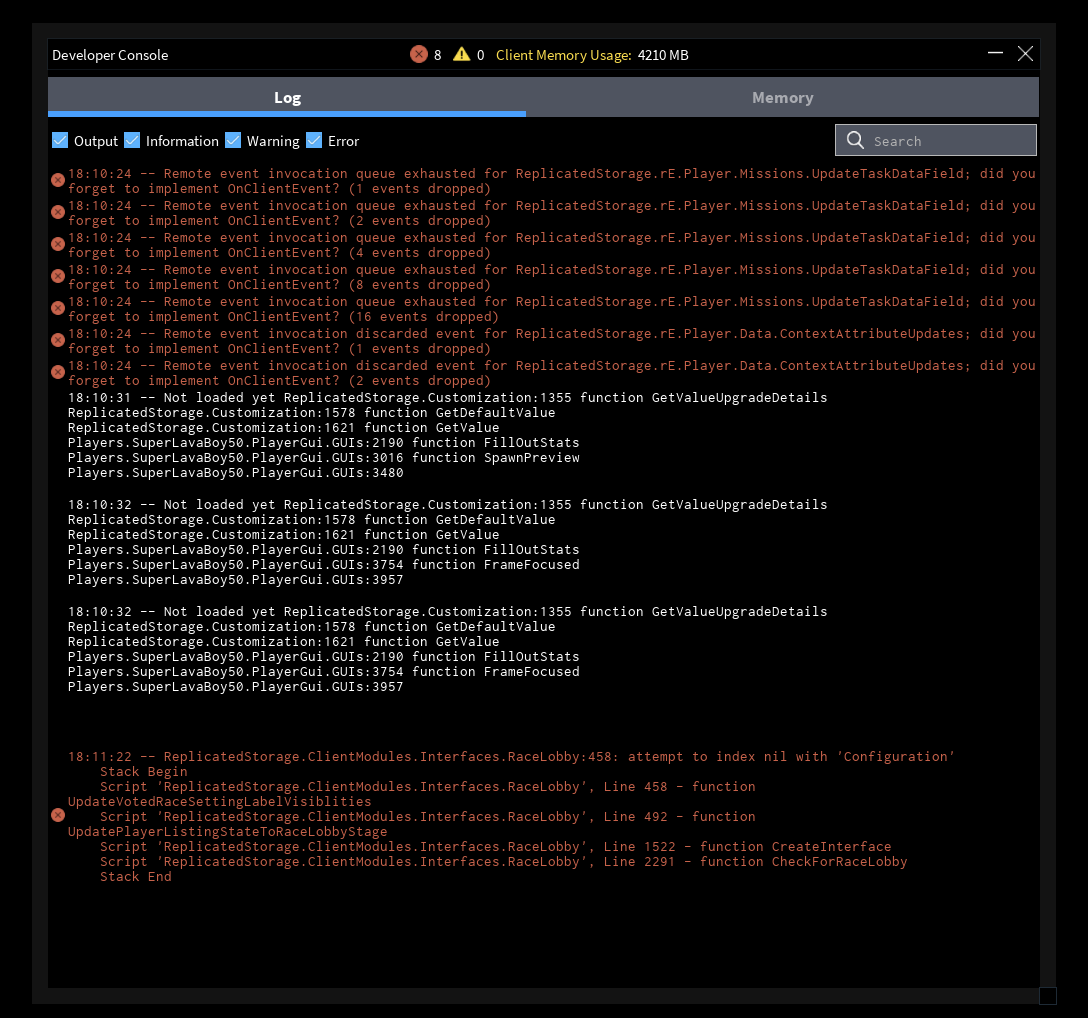The image size is (1088, 1018).
Task: Click the magnifying glass search icon
Action: pyautogui.click(x=855, y=140)
